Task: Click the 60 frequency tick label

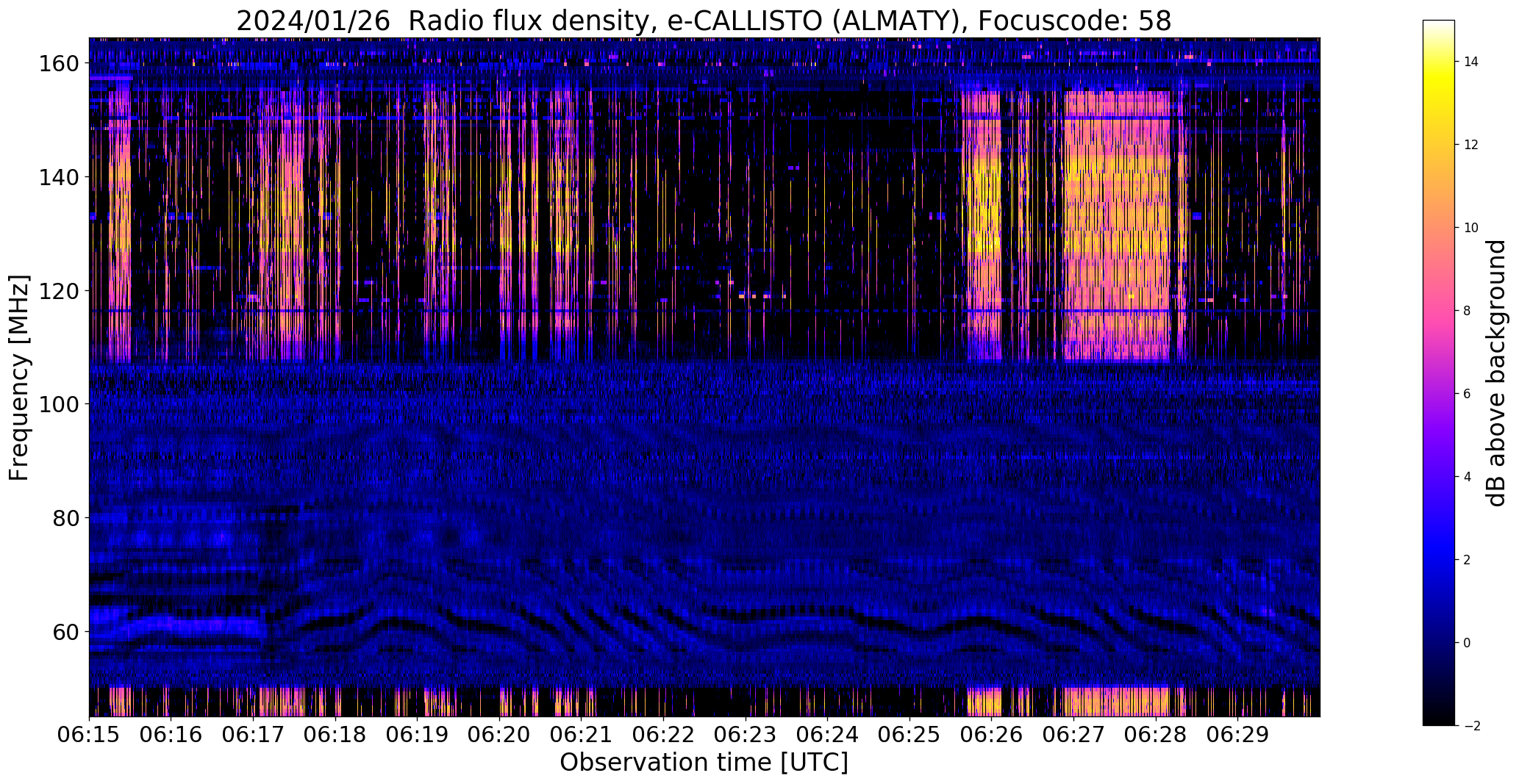Action: pyautogui.click(x=65, y=631)
